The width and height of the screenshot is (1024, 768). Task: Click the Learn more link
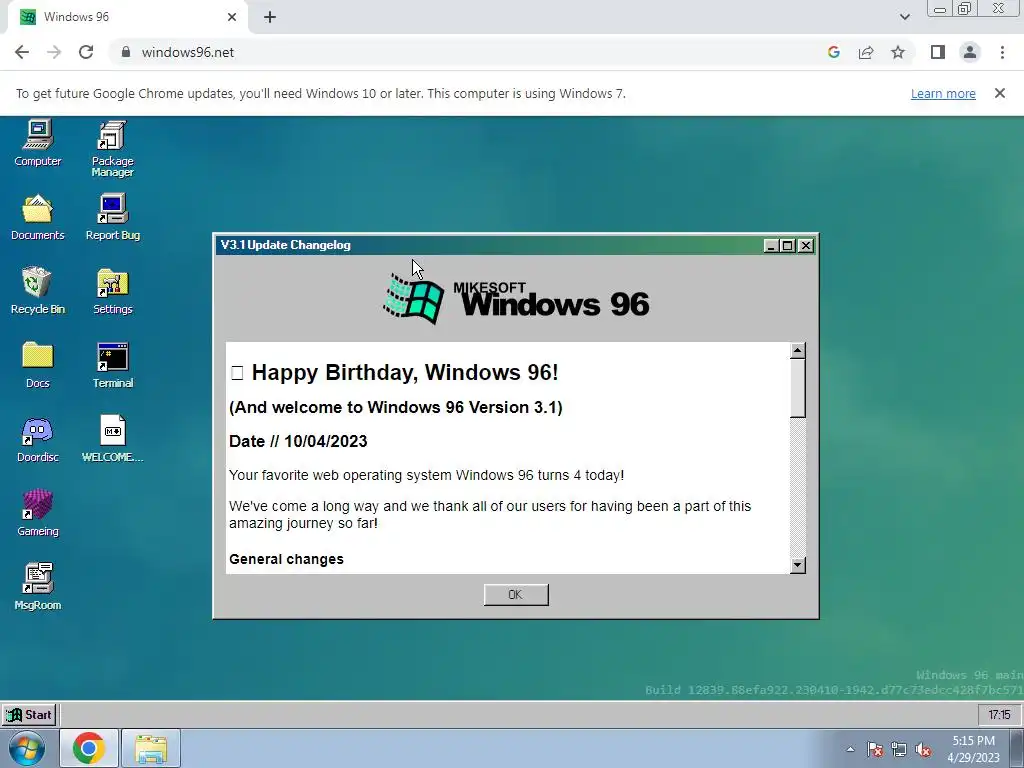[x=943, y=93]
